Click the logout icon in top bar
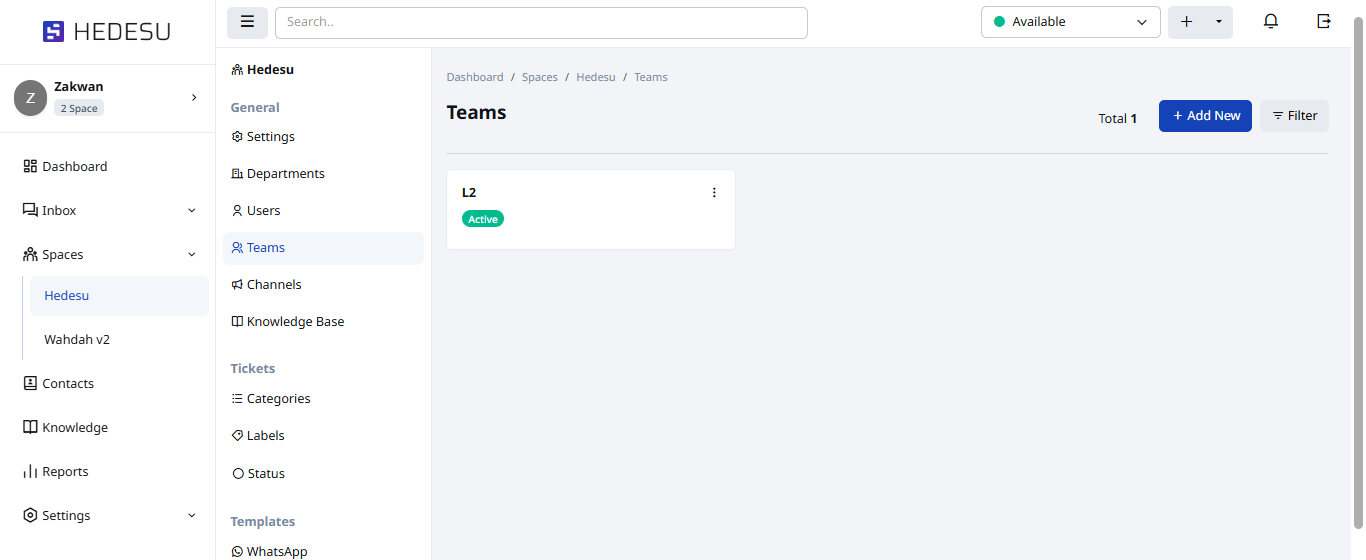 click(x=1324, y=22)
